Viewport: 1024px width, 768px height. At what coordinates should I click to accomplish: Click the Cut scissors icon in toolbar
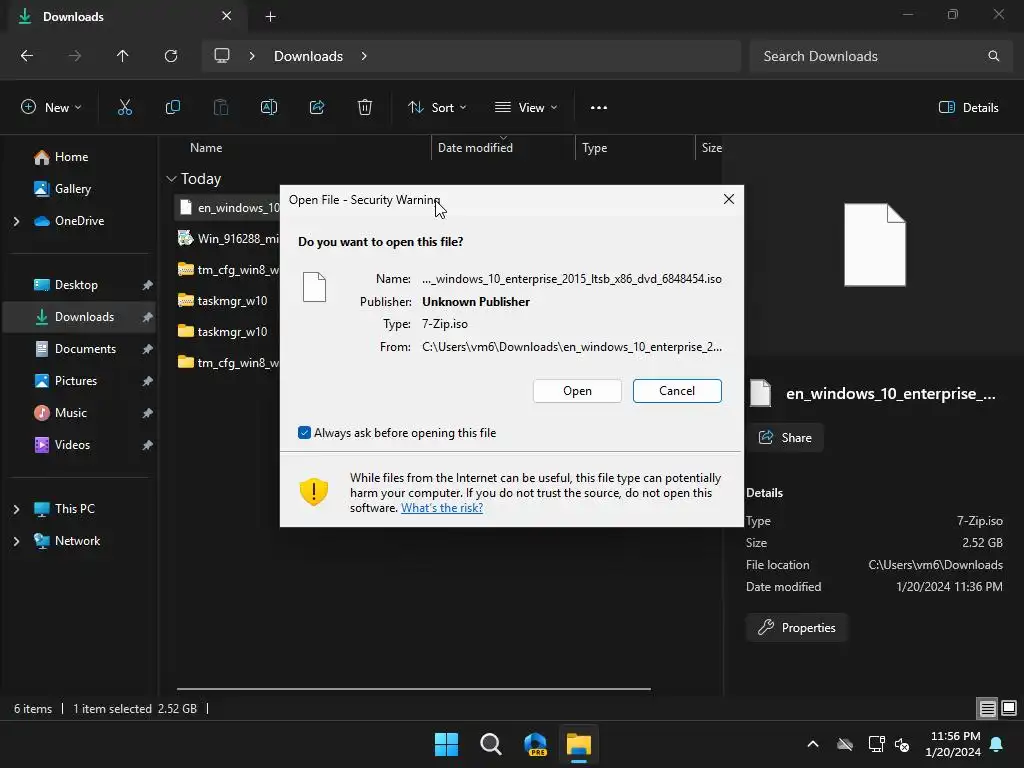pos(125,108)
